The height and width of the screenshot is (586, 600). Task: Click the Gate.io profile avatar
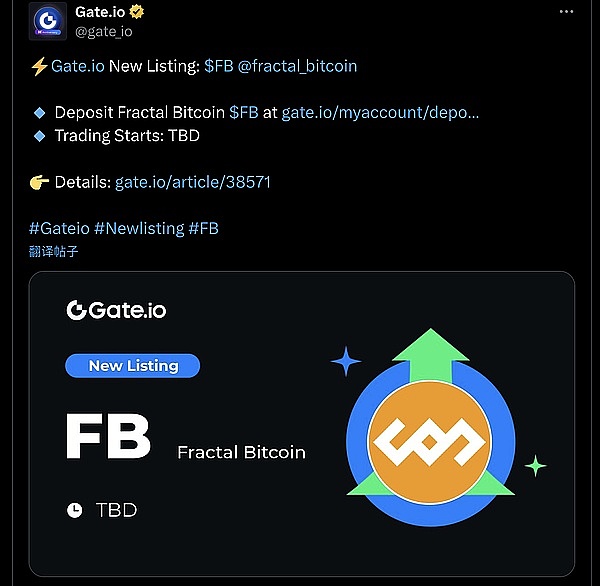48,22
